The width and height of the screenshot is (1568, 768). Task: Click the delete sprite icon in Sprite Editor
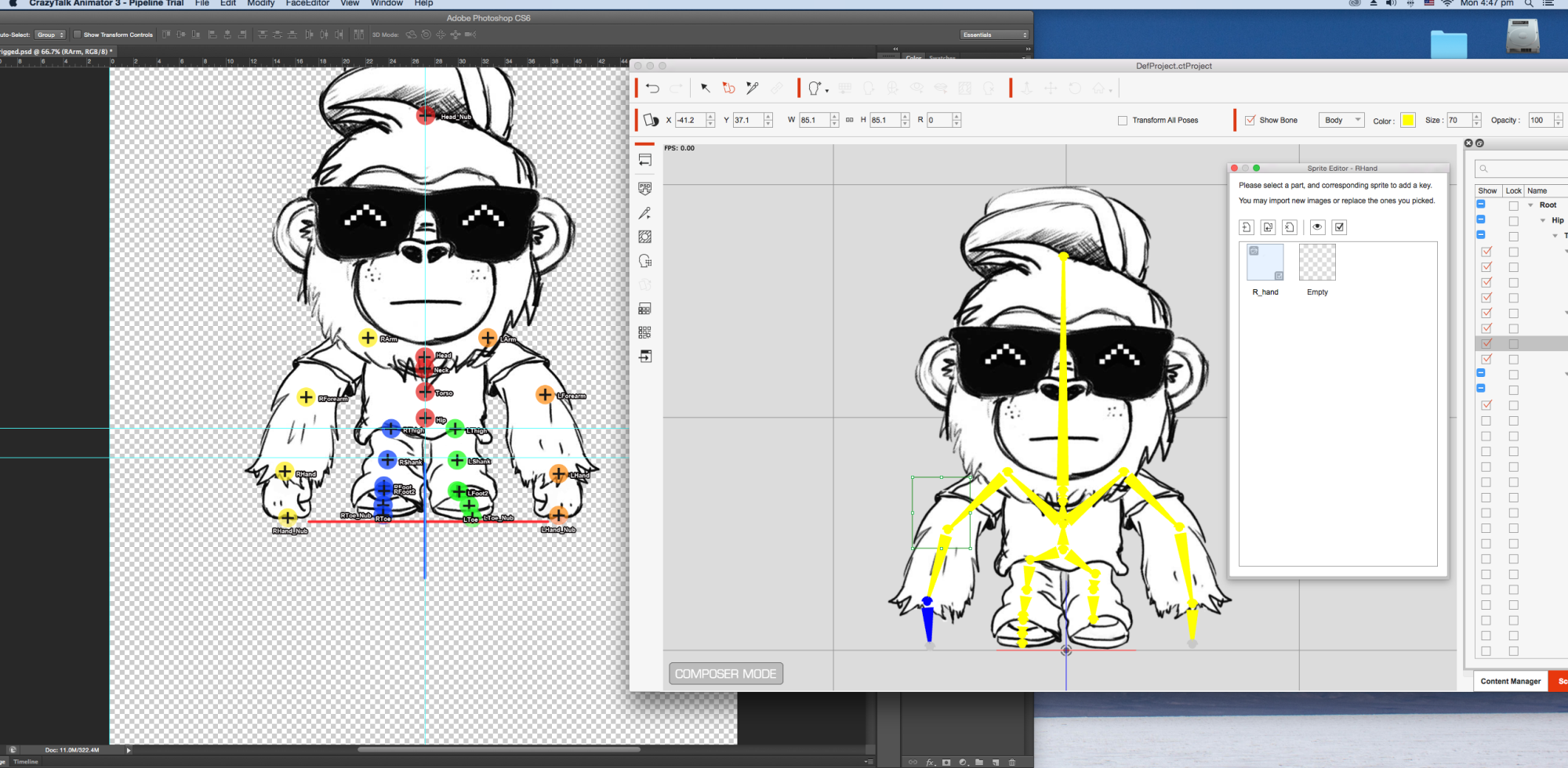point(1290,227)
